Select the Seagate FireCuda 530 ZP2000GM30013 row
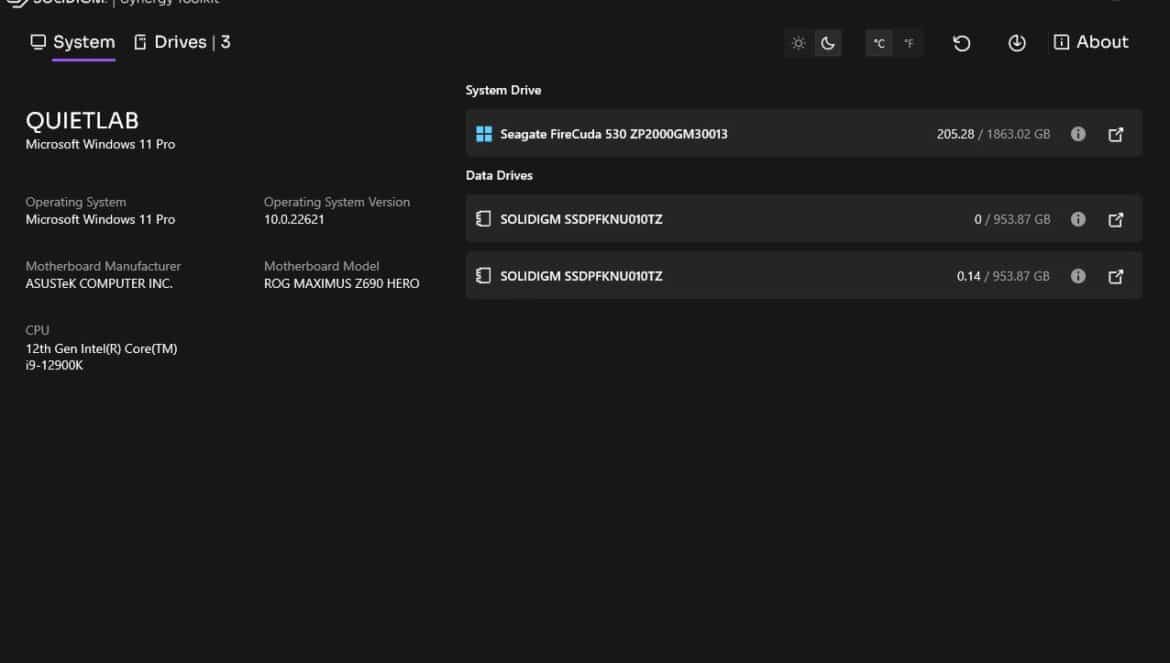 coord(804,133)
